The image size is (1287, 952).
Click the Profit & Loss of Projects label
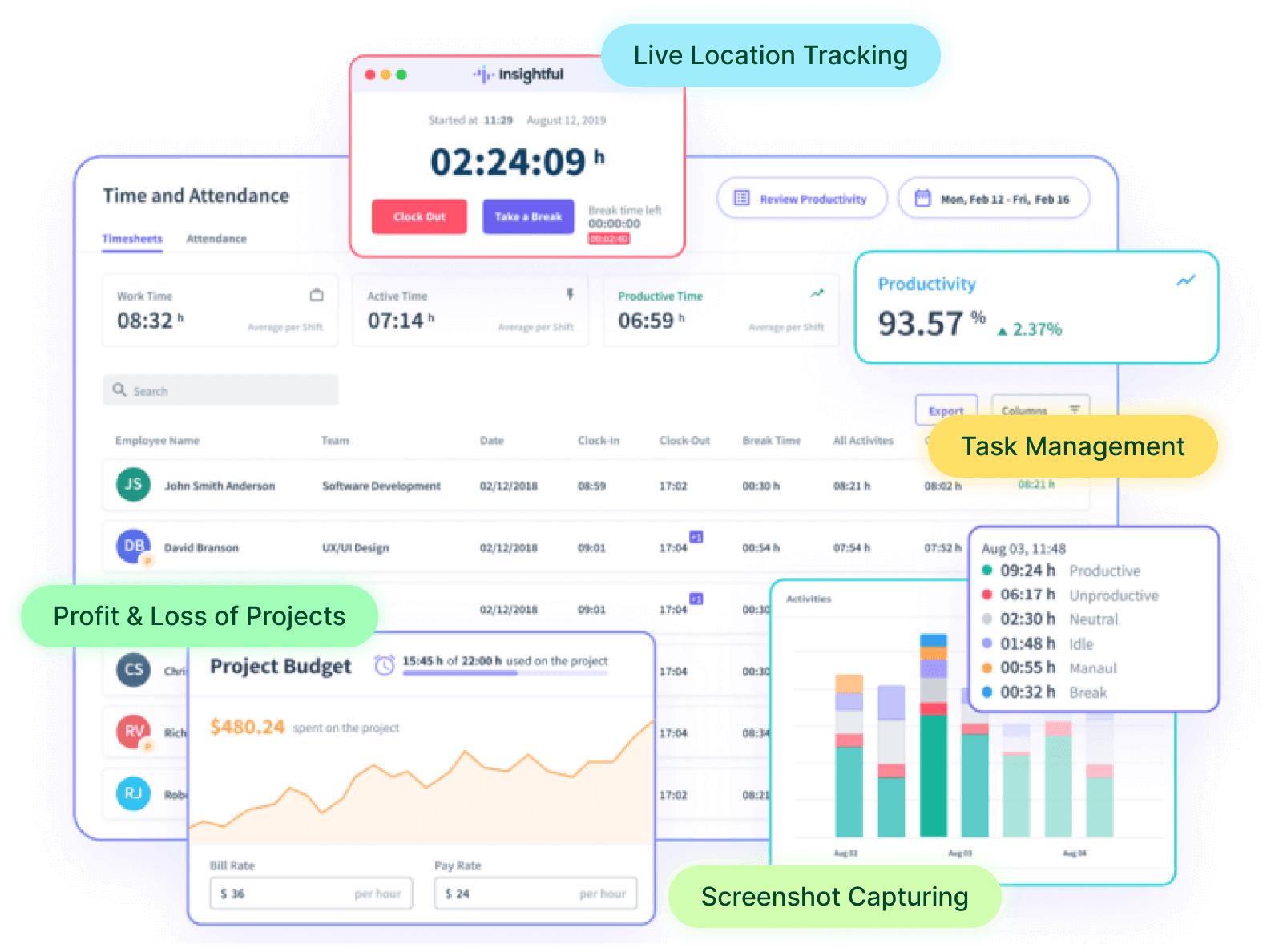199,616
